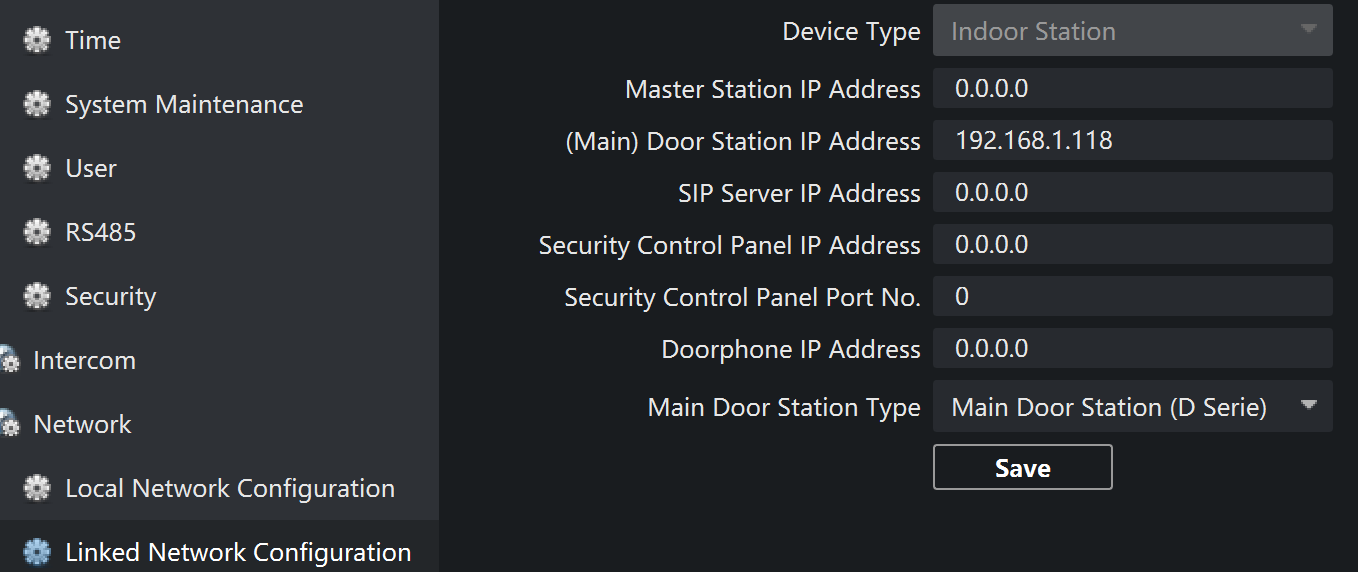Click the gear icon next to RS485
Viewport: 1358px width, 572px height.
tap(37, 233)
